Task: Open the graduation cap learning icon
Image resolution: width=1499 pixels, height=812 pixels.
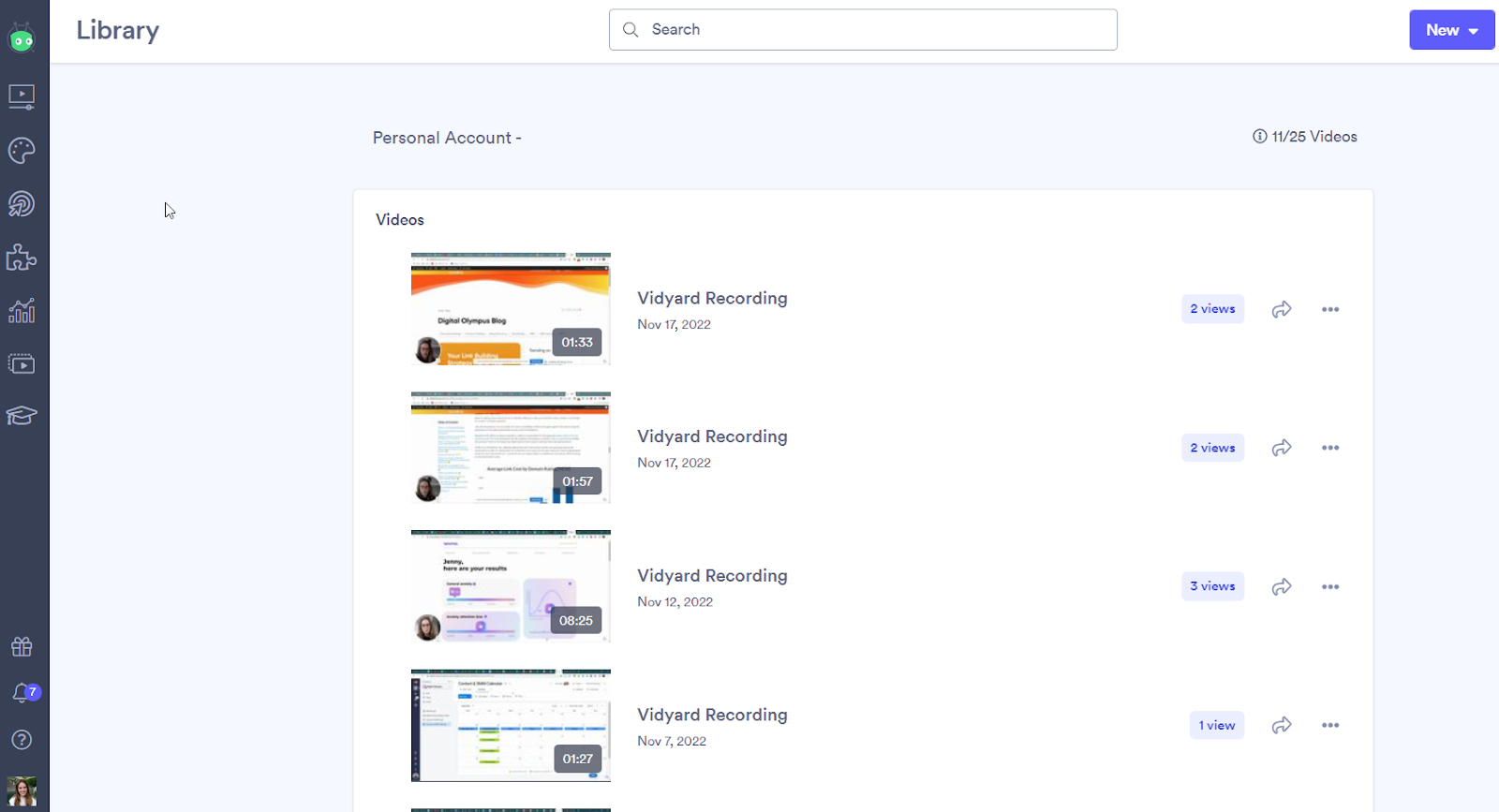Action: pos(22,416)
